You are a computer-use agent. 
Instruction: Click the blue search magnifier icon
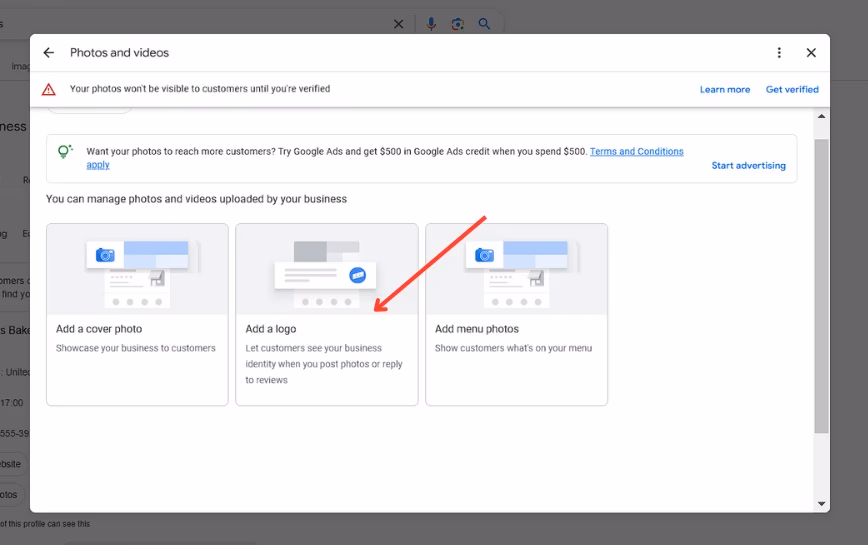[x=484, y=24]
